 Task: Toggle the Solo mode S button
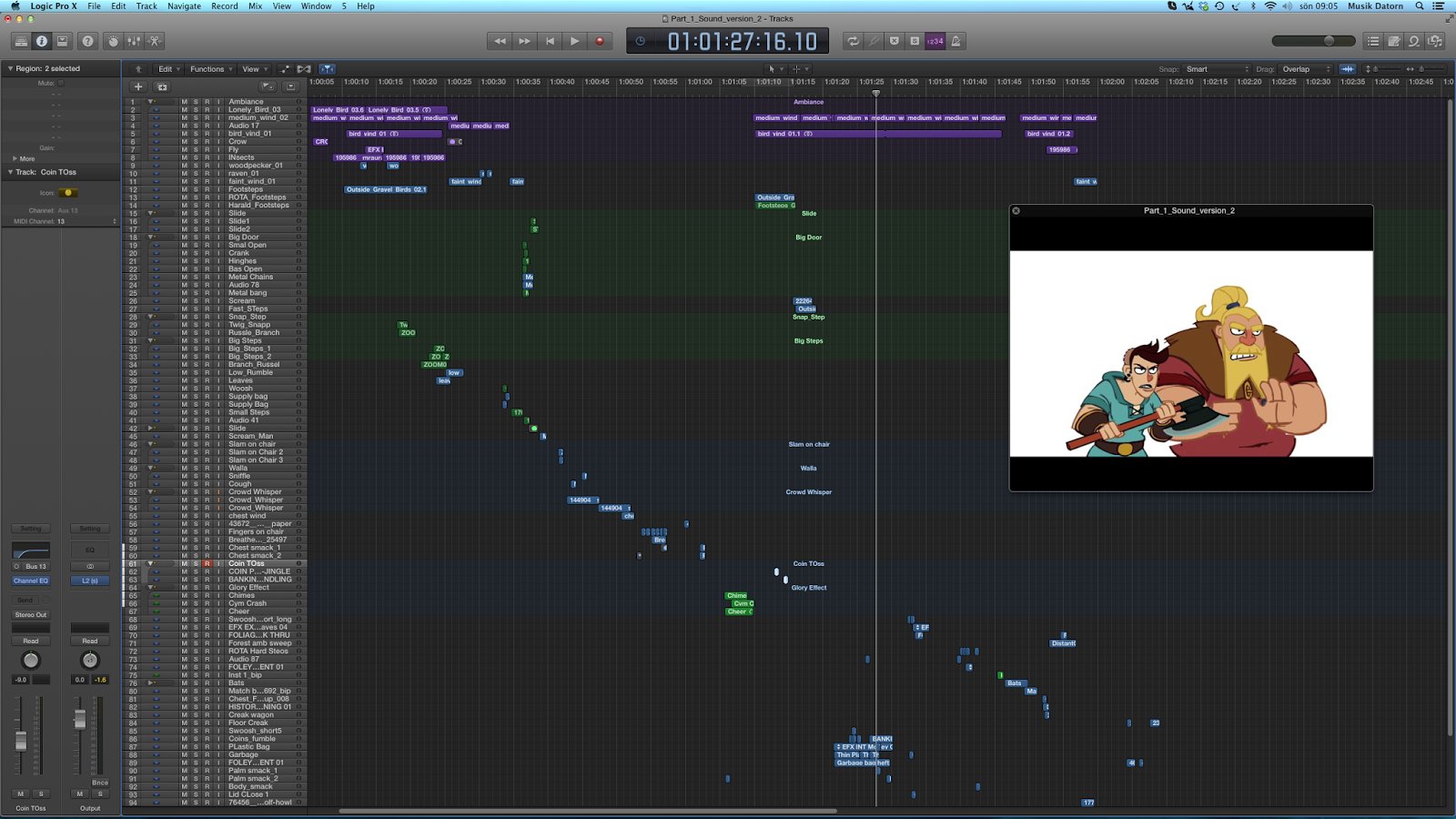(915, 41)
